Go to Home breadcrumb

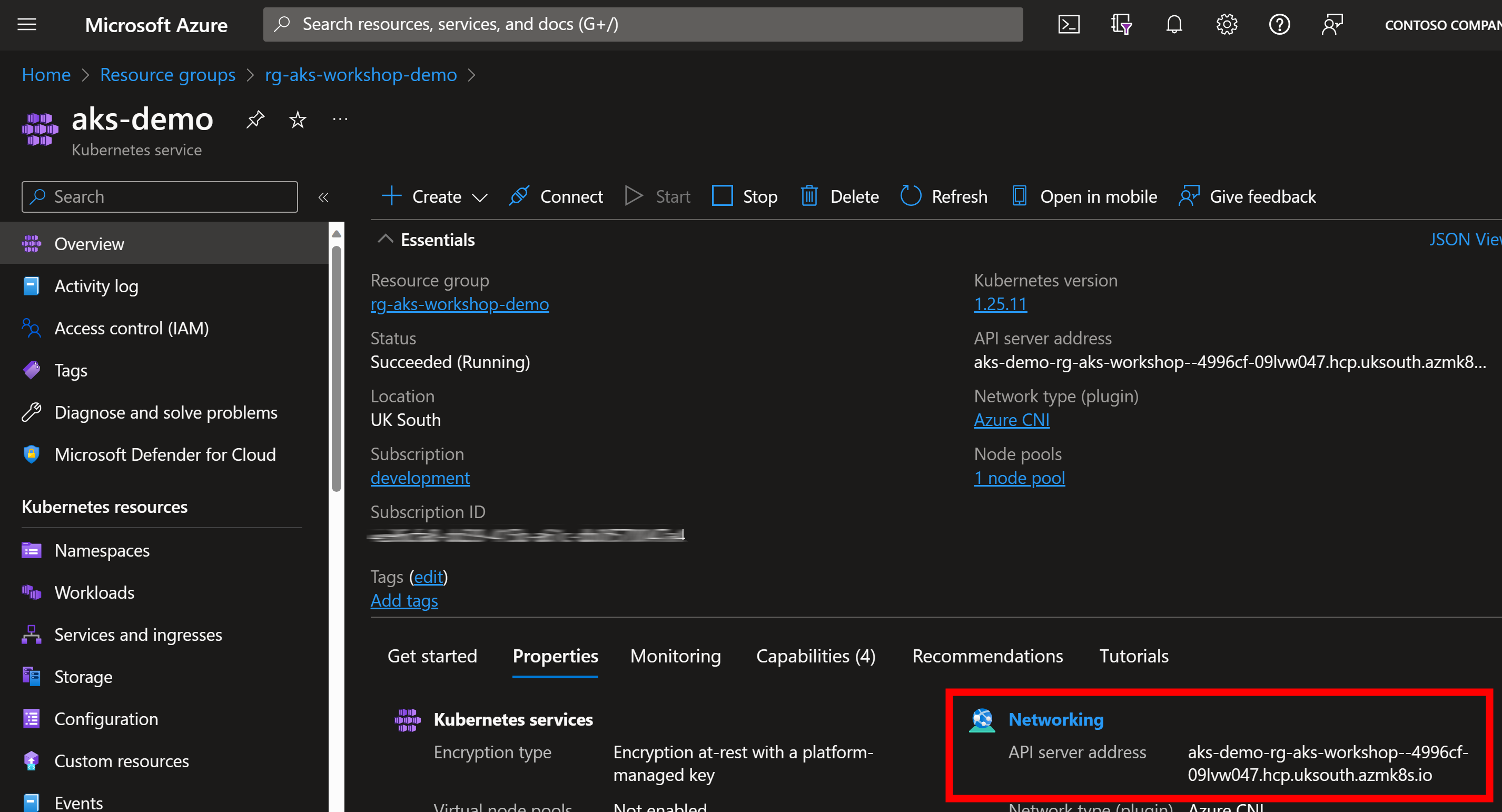tap(46, 75)
